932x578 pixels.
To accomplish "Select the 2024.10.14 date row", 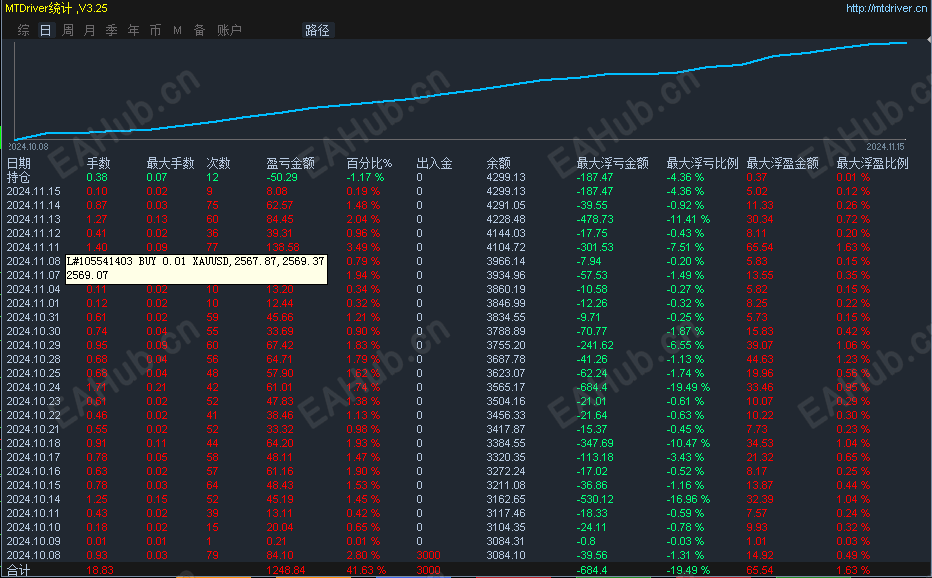I will 33,500.
